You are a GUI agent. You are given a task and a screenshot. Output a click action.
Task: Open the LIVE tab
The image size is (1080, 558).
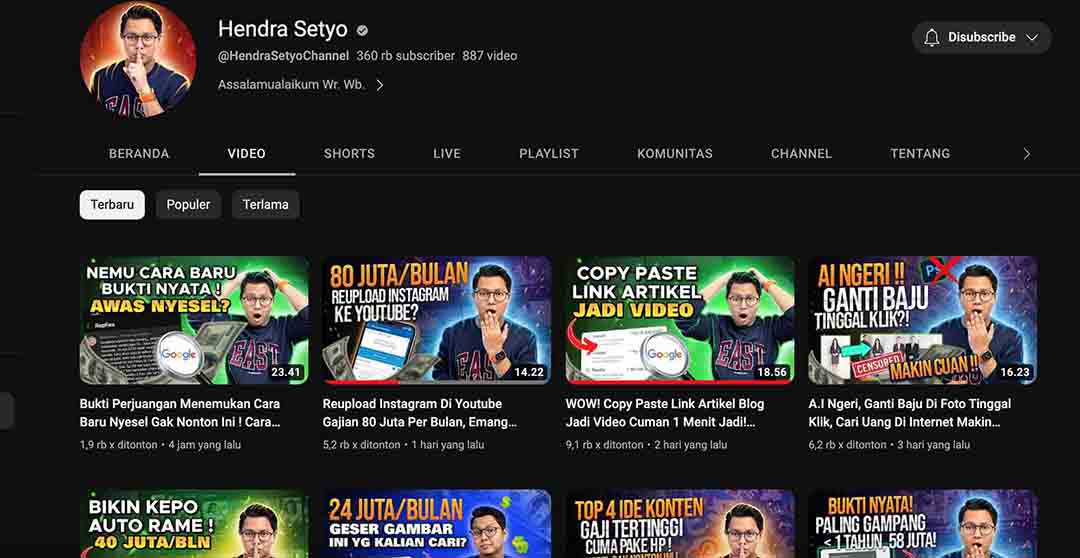[447, 154]
